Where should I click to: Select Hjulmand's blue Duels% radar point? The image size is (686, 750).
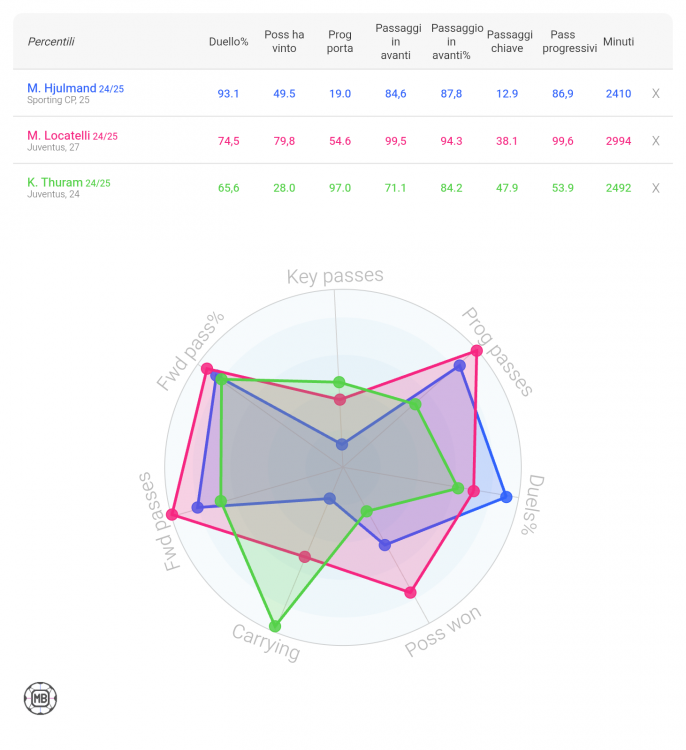point(507,497)
